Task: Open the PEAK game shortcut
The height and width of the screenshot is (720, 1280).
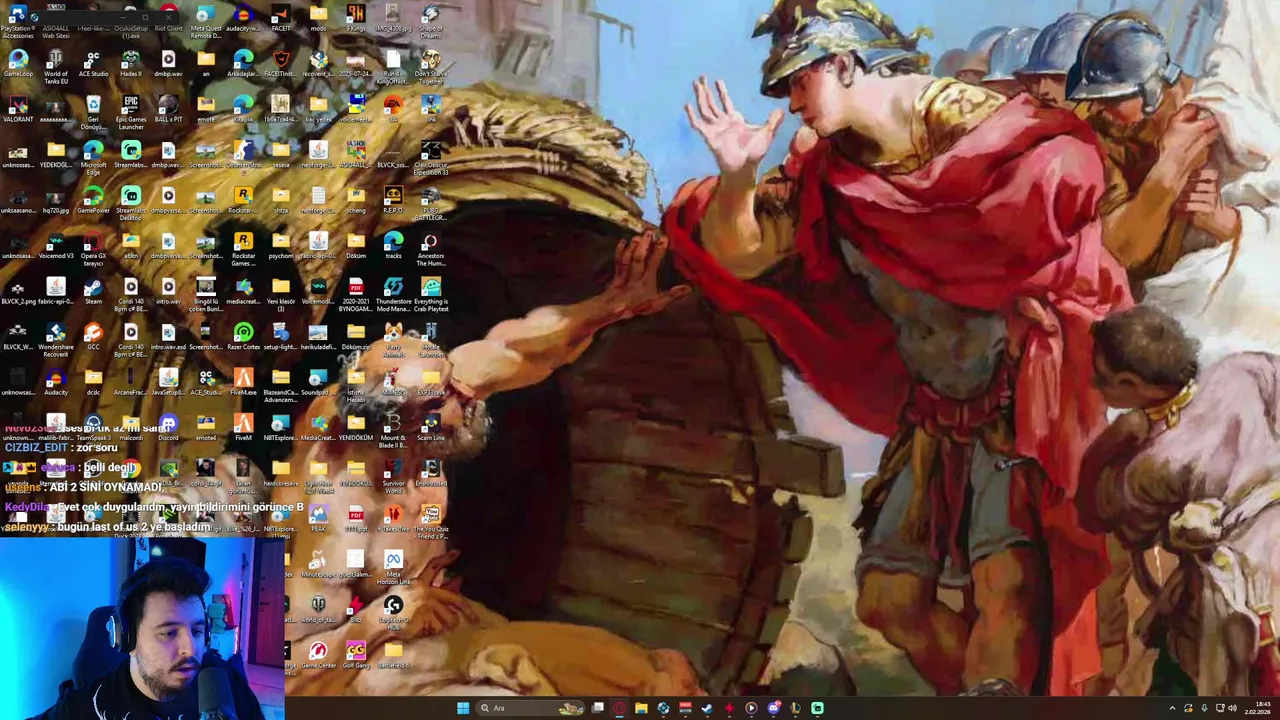Action: (x=318, y=518)
